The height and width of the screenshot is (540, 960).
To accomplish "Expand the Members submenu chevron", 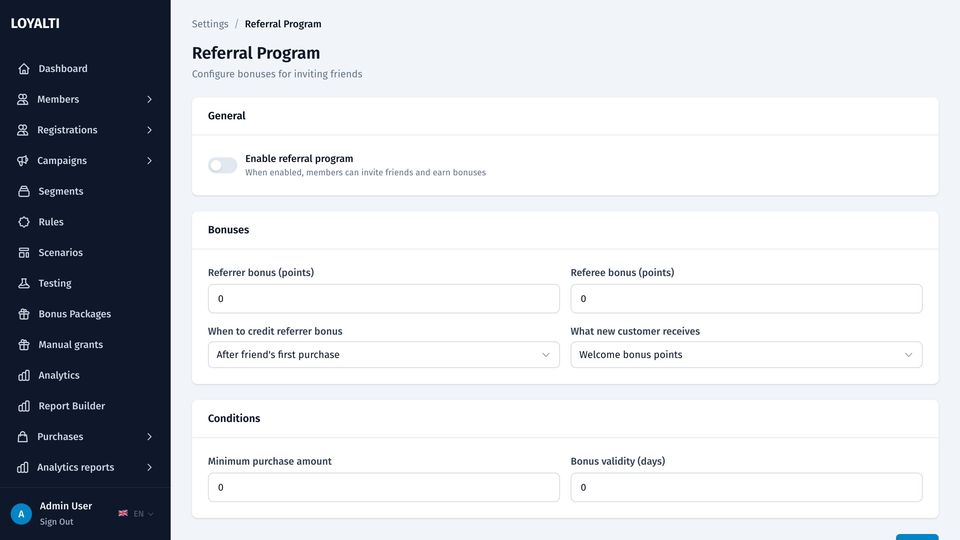I will [x=149, y=99].
